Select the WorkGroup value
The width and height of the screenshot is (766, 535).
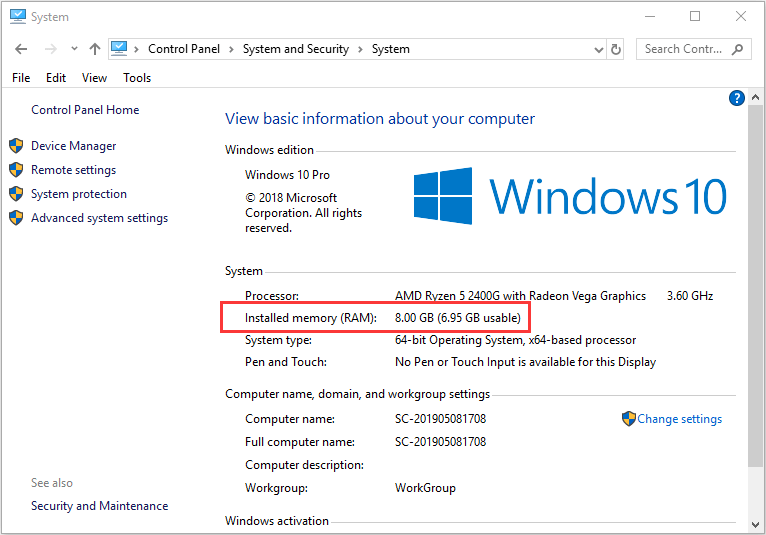[x=425, y=488]
